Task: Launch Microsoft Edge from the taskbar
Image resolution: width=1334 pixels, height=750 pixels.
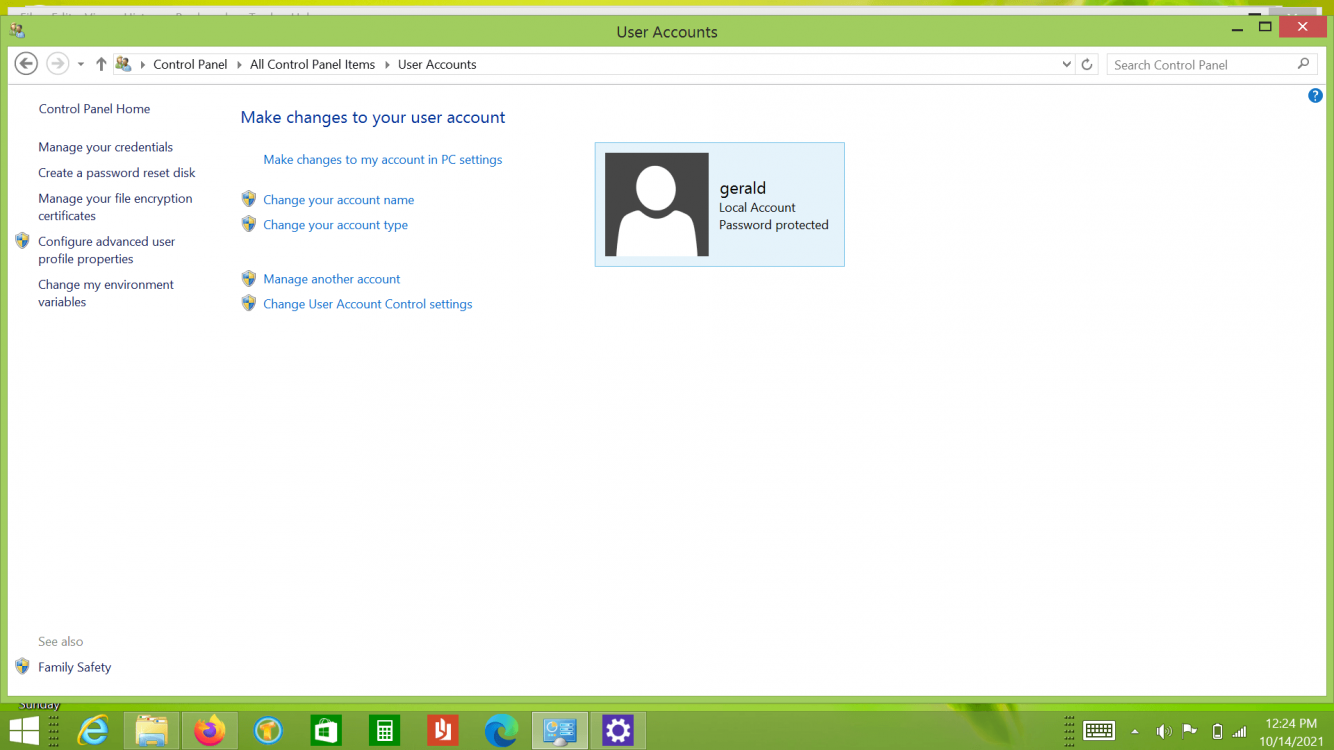Action: (x=501, y=731)
